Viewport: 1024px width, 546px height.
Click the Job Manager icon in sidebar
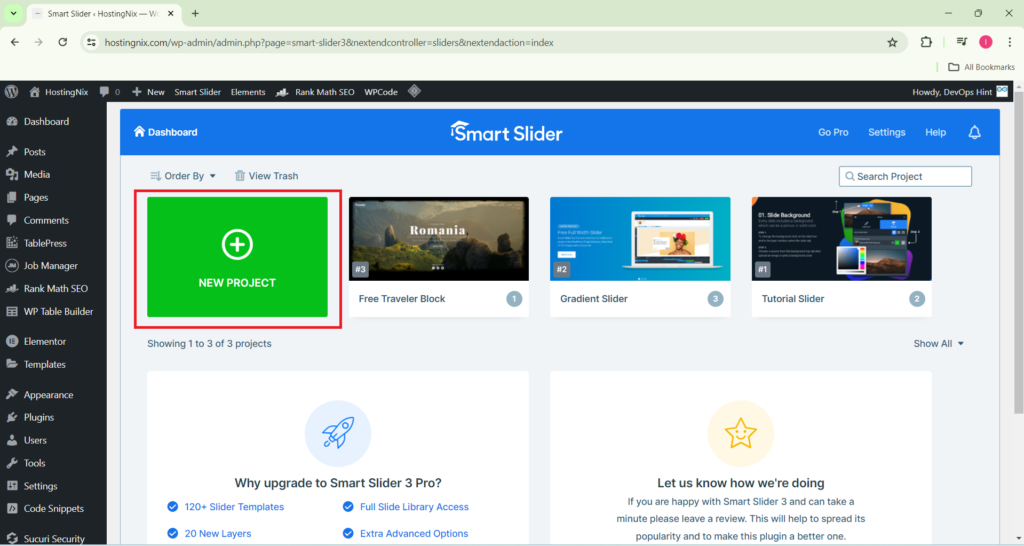pos(12,266)
